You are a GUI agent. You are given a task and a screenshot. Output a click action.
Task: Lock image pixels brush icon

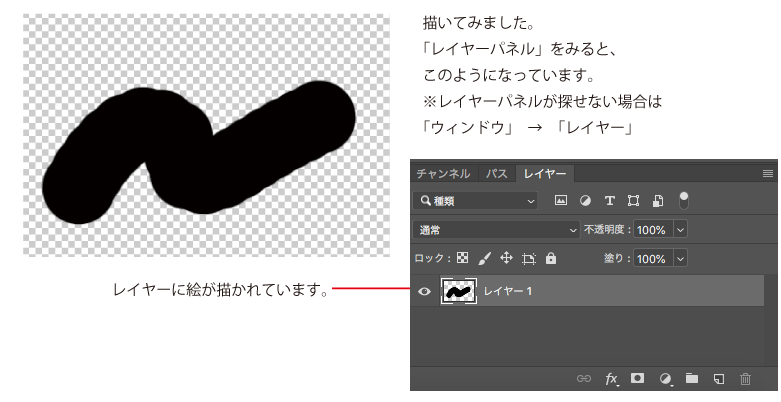click(484, 258)
